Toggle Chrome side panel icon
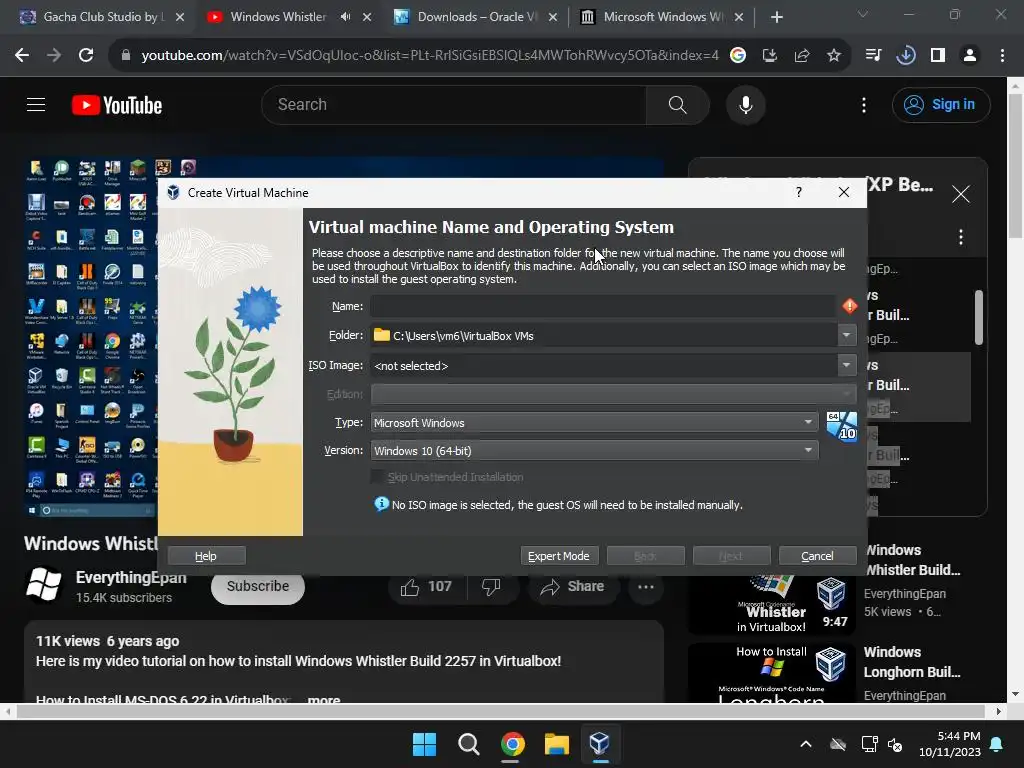Viewport: 1024px width, 768px height. tap(938, 55)
